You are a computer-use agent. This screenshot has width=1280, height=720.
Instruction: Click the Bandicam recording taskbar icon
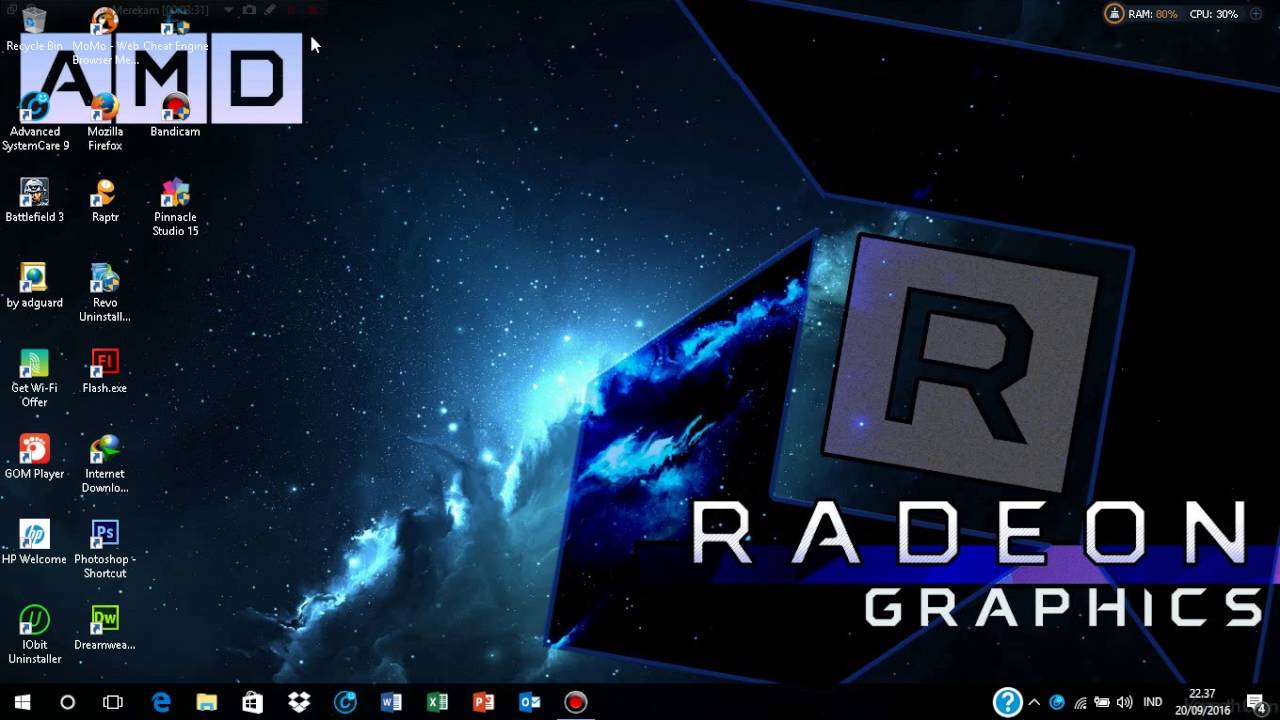tap(575, 702)
